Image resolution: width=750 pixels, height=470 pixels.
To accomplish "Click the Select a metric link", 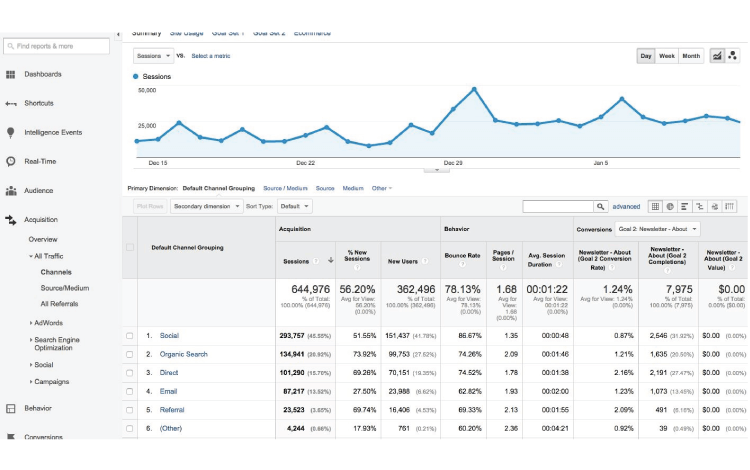I will click(210, 56).
